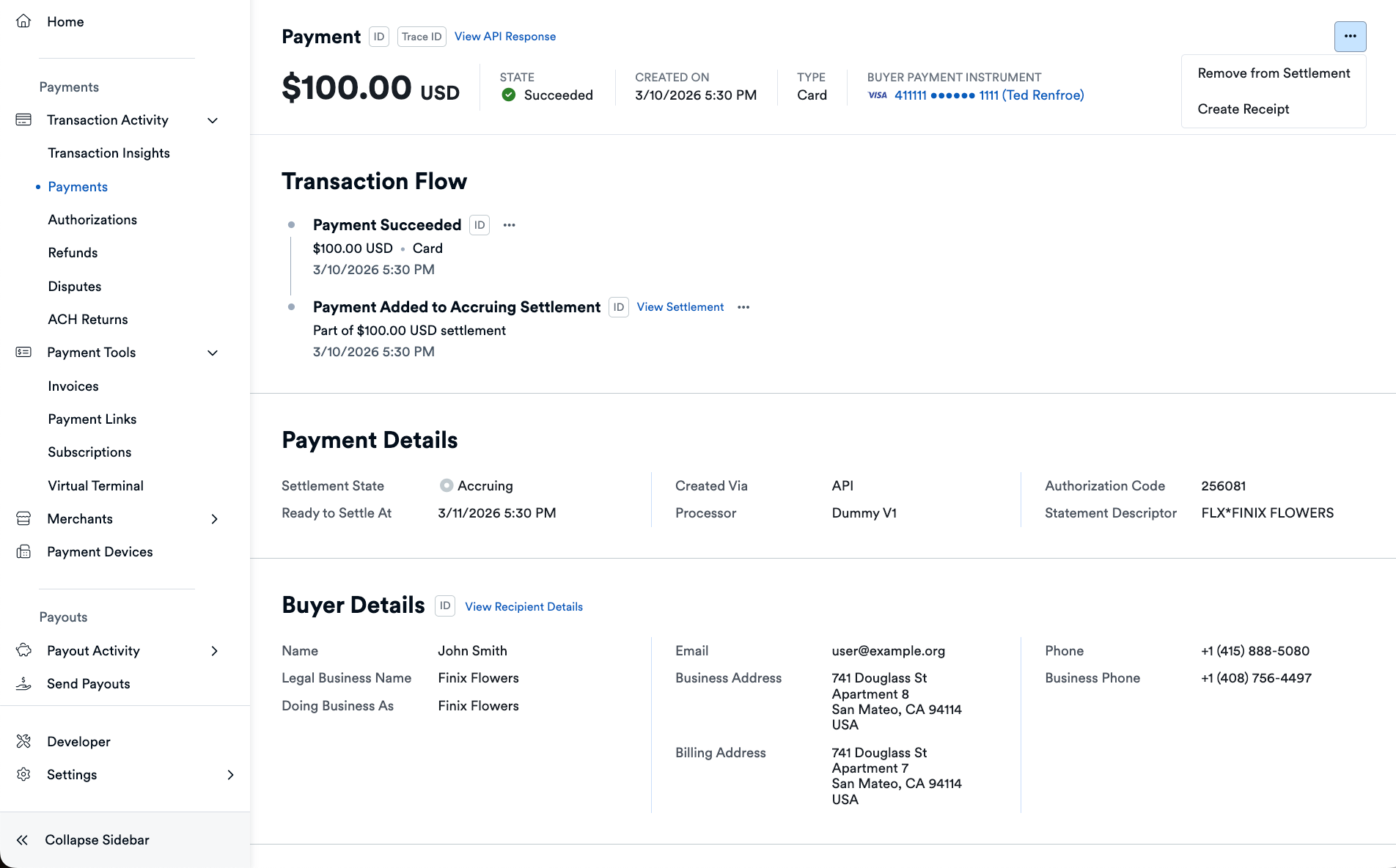Open the View API Response link
The image size is (1396, 868).
click(504, 36)
